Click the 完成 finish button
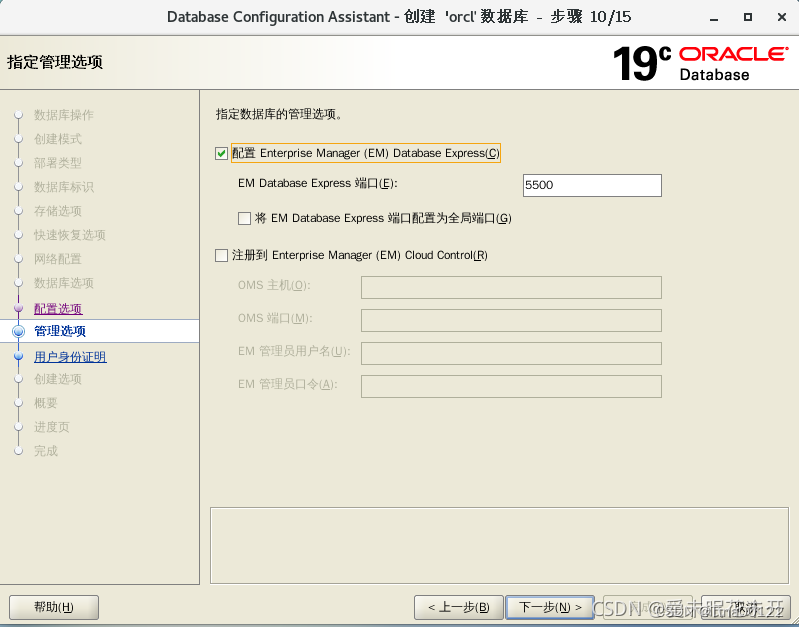 tap(648, 607)
